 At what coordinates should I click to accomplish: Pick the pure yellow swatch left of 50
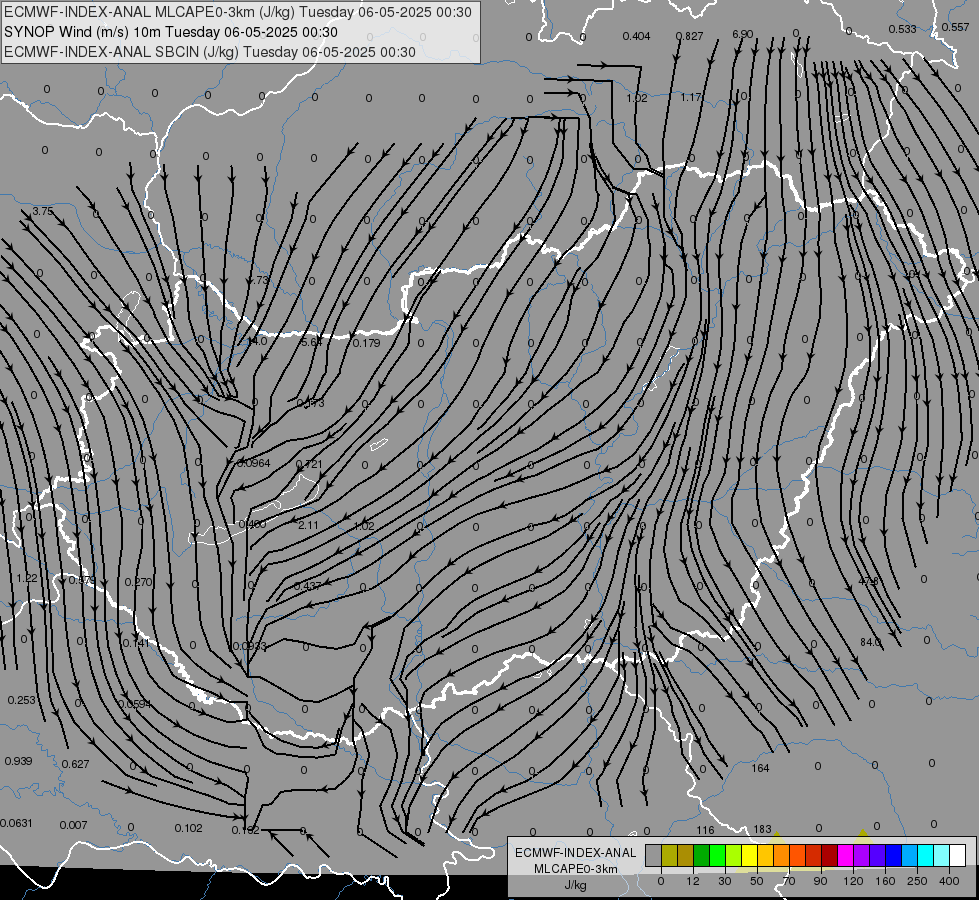pos(750,855)
